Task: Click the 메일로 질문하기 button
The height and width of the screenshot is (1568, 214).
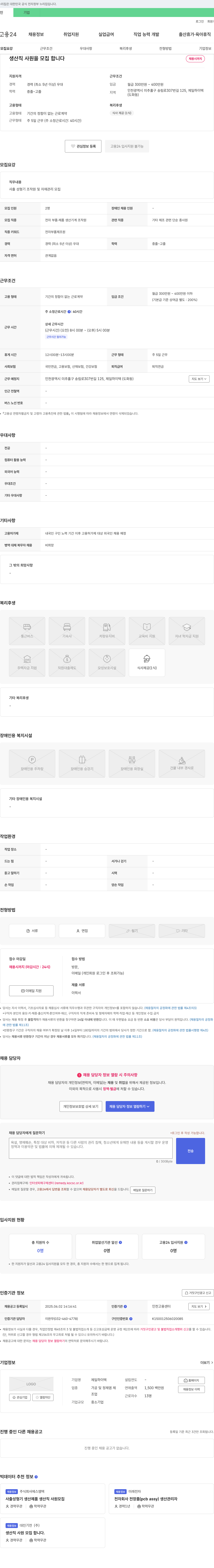Action: [x=143, y=1190]
